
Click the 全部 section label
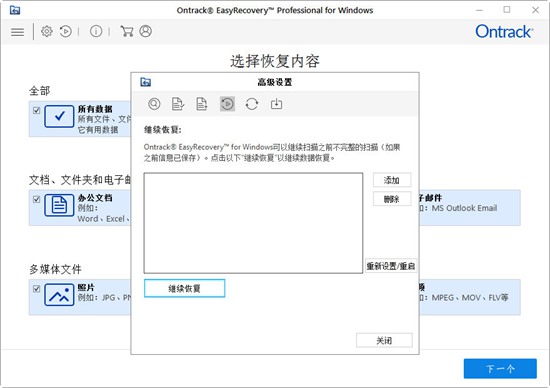(39, 91)
